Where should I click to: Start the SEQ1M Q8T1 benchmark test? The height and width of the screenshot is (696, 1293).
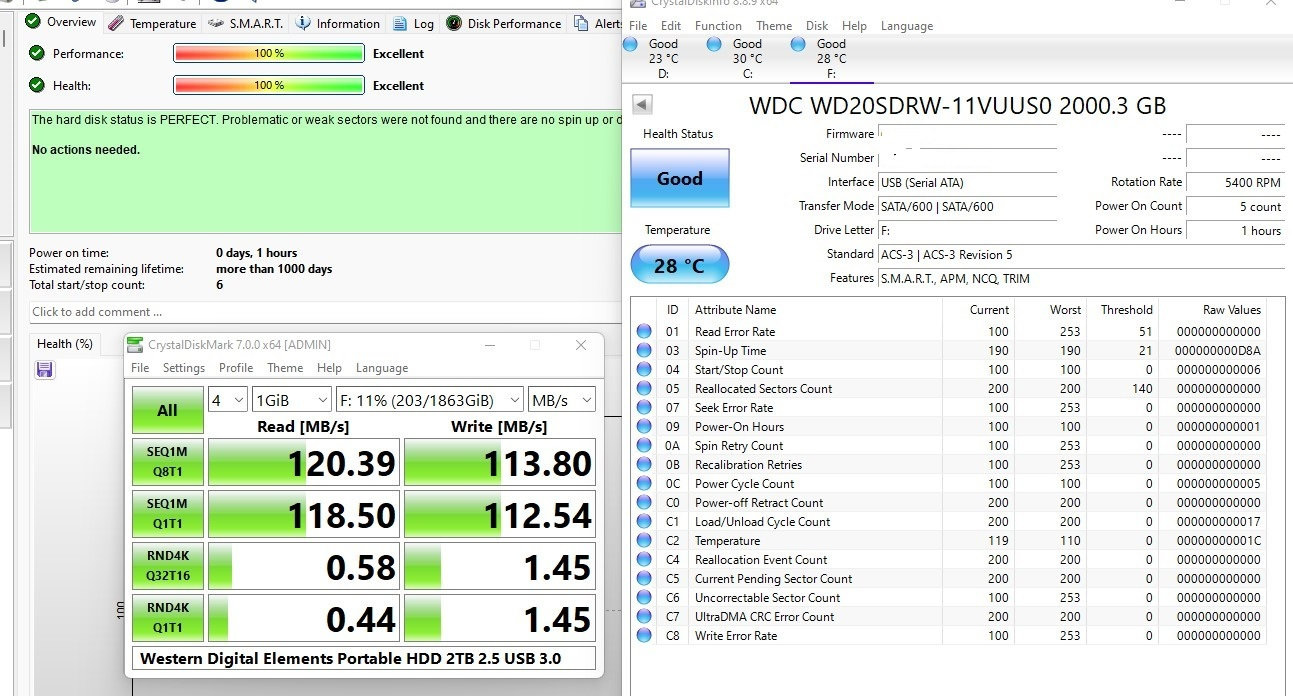click(167, 462)
